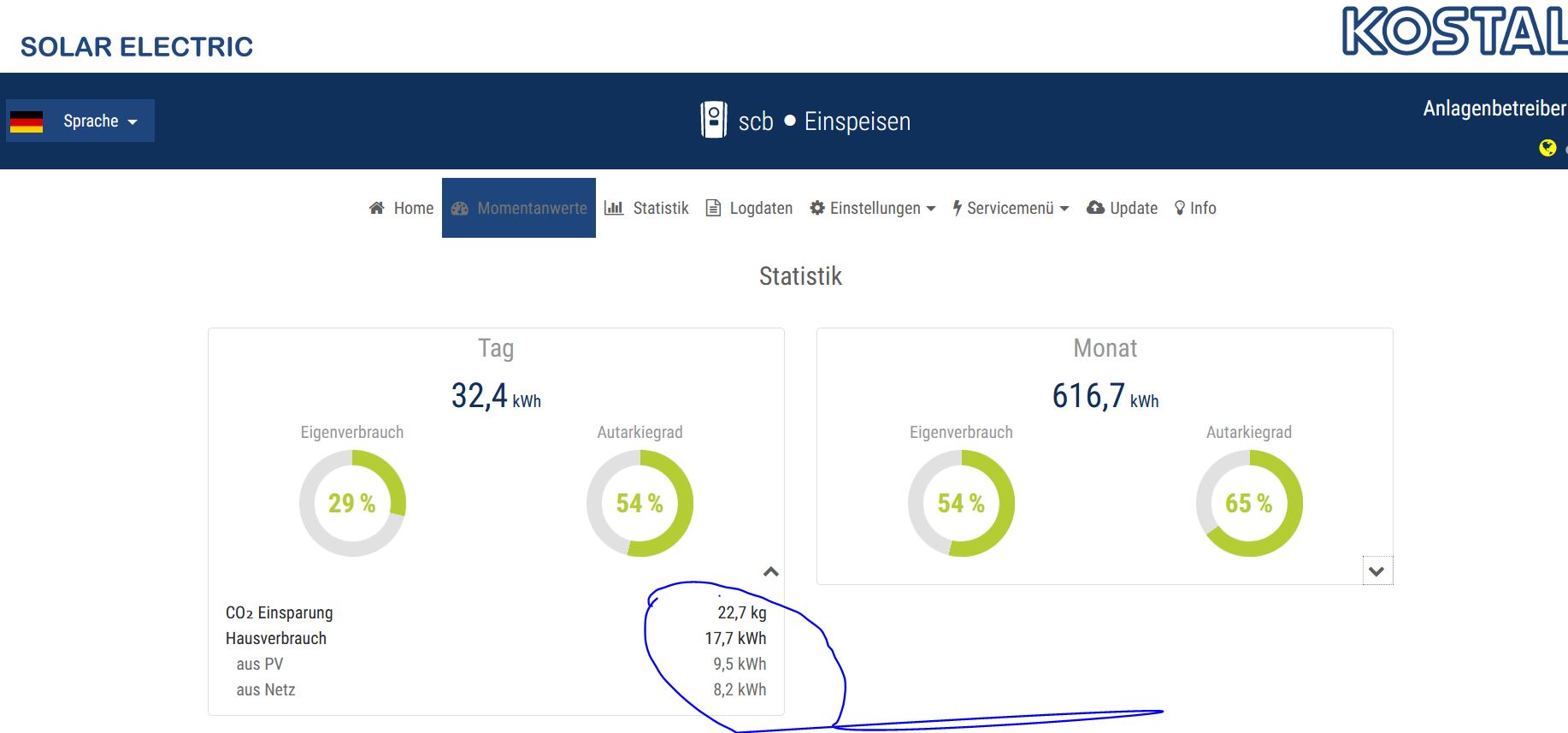This screenshot has width=1568, height=733.
Task: Click the Monat card title
Action: (1105, 348)
